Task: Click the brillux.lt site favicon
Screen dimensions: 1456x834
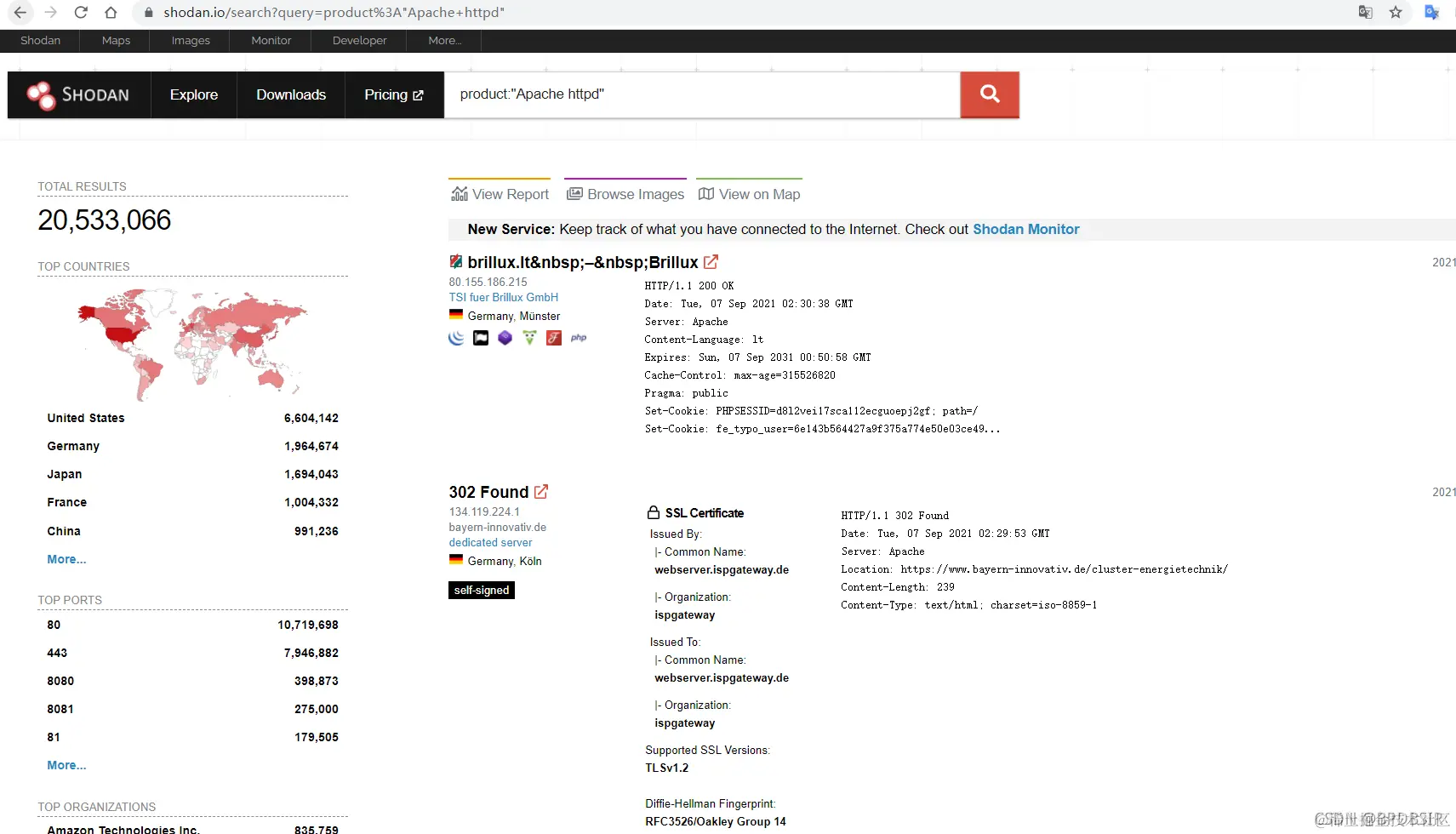Action: click(456, 262)
